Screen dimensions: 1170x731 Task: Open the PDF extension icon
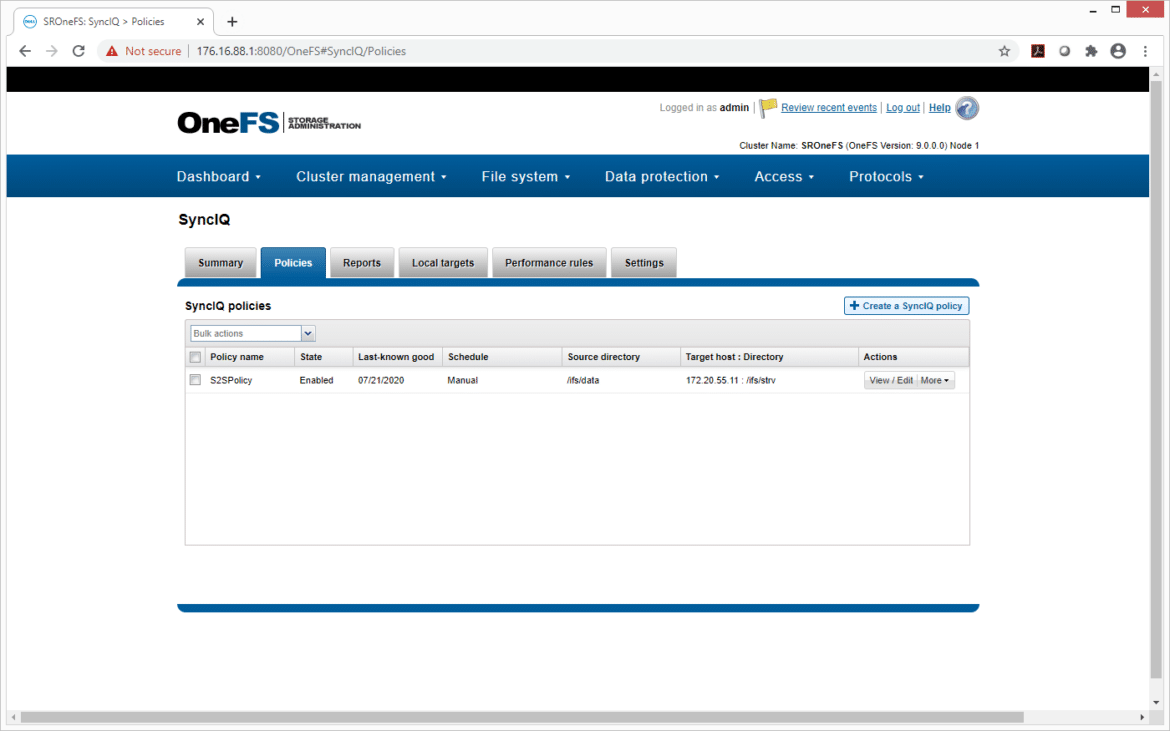1037,51
